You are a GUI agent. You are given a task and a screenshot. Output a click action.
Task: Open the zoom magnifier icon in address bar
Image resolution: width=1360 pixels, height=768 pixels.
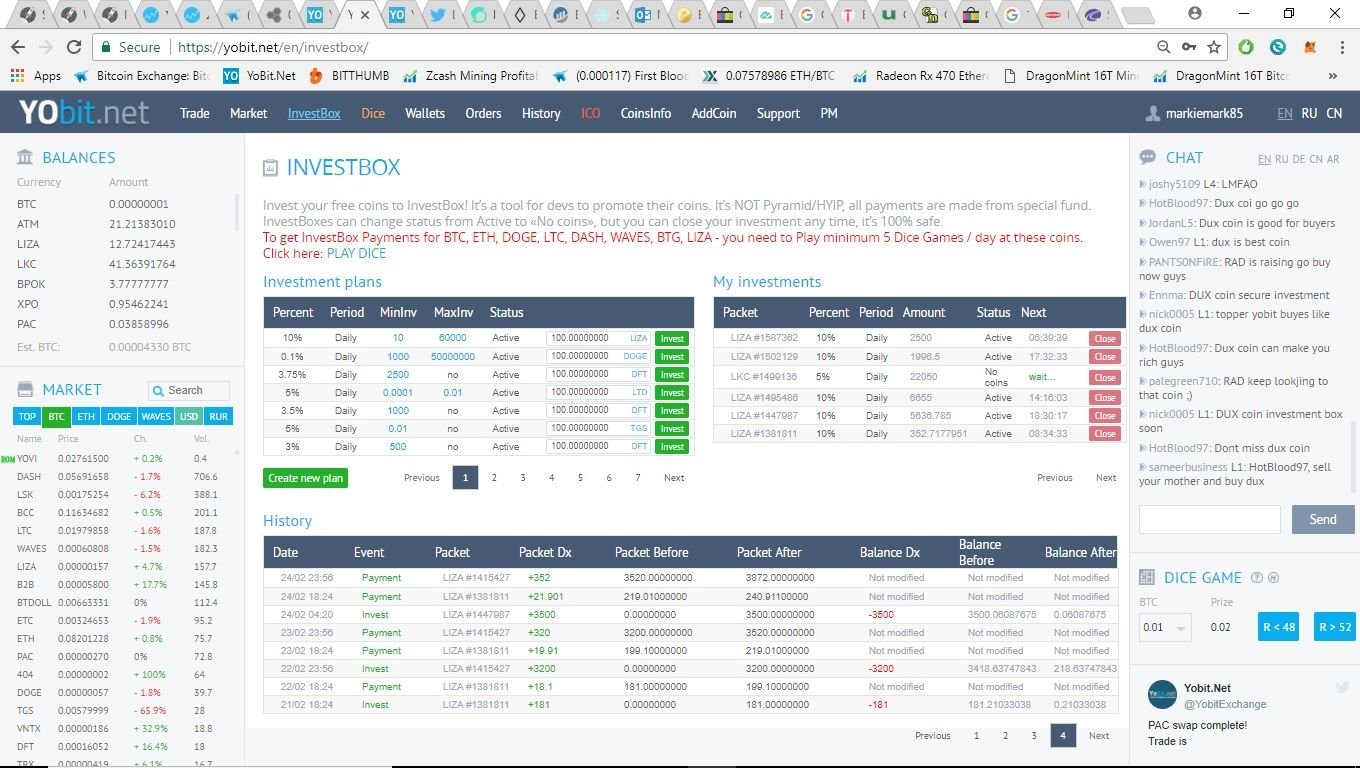[1163, 47]
